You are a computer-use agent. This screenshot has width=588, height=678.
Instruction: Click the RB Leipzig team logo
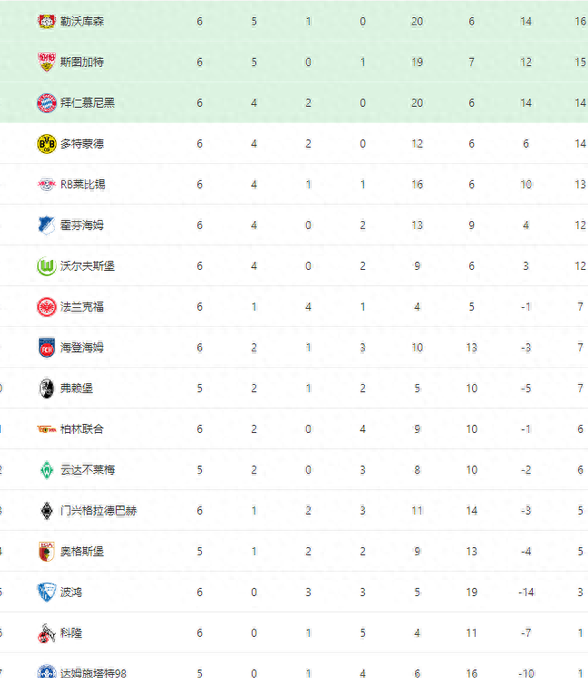tap(46, 184)
